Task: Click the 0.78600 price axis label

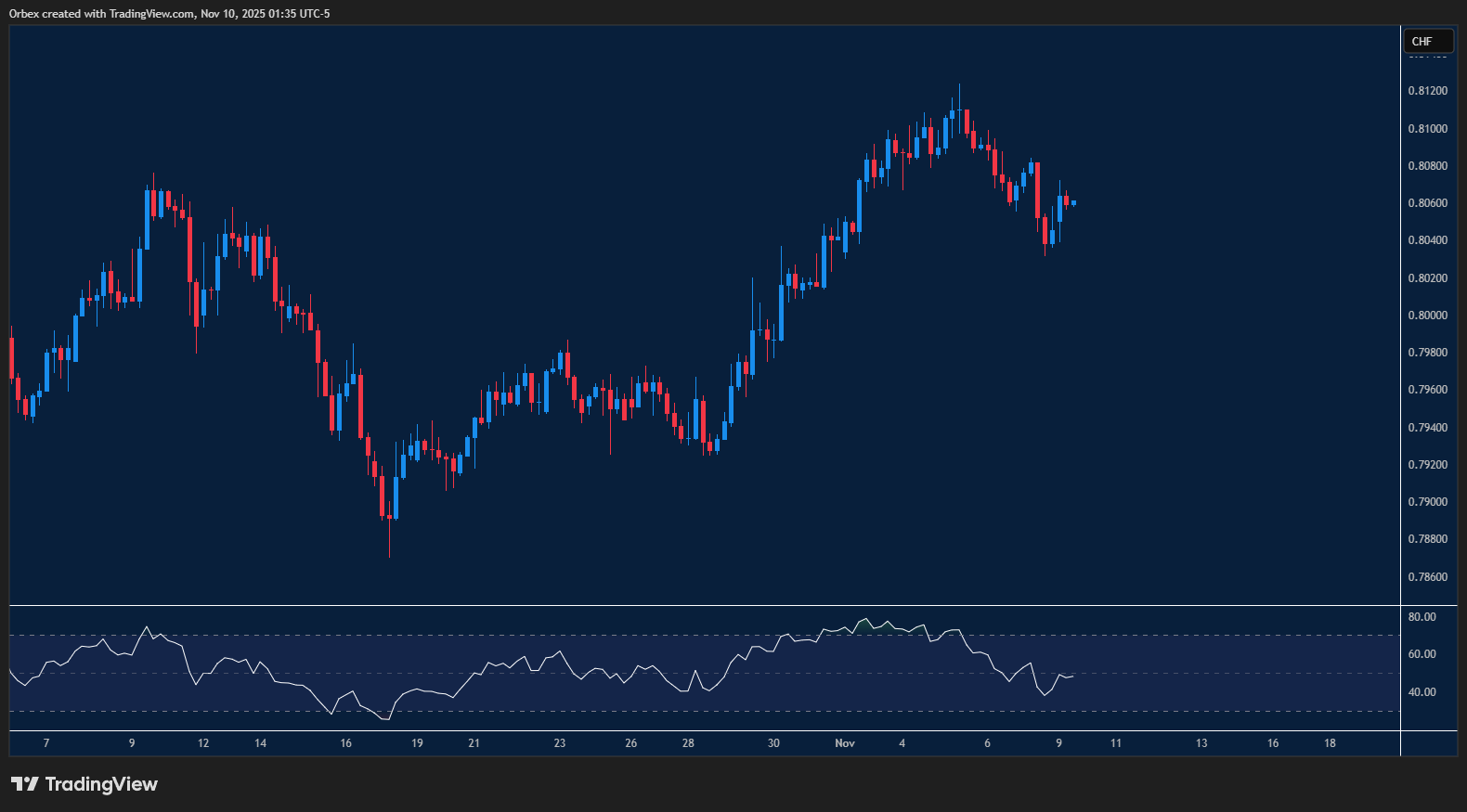Action: tap(1427, 577)
